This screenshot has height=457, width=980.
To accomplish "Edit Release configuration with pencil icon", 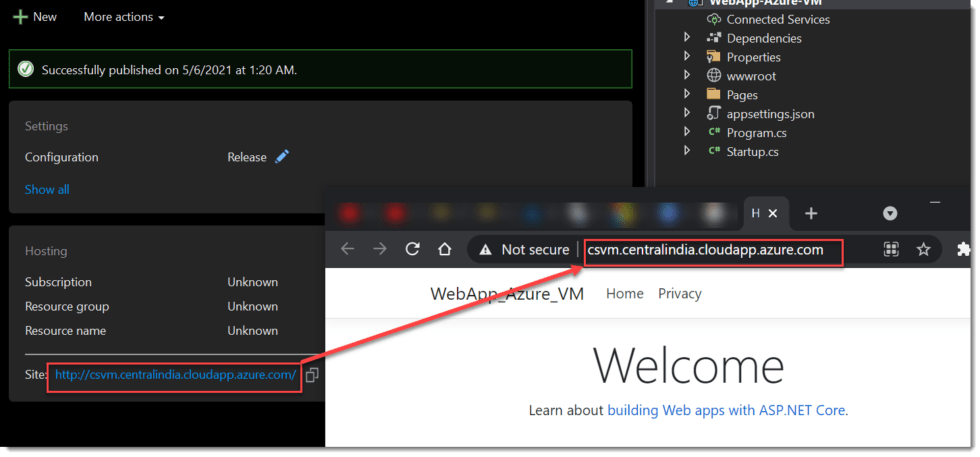I will (x=282, y=157).
